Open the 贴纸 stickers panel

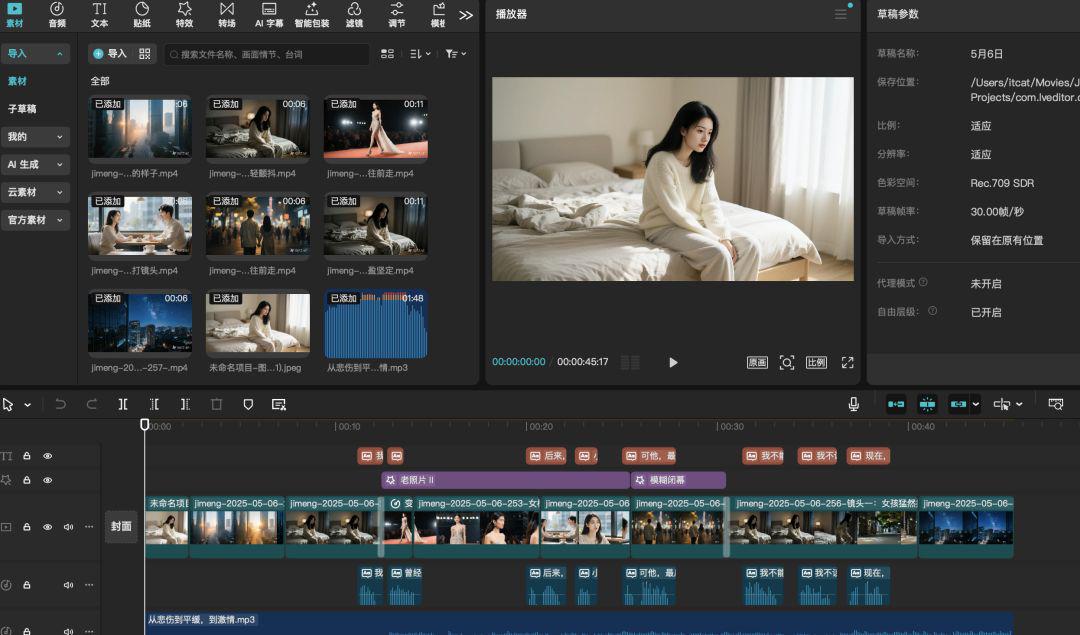pyautogui.click(x=140, y=15)
